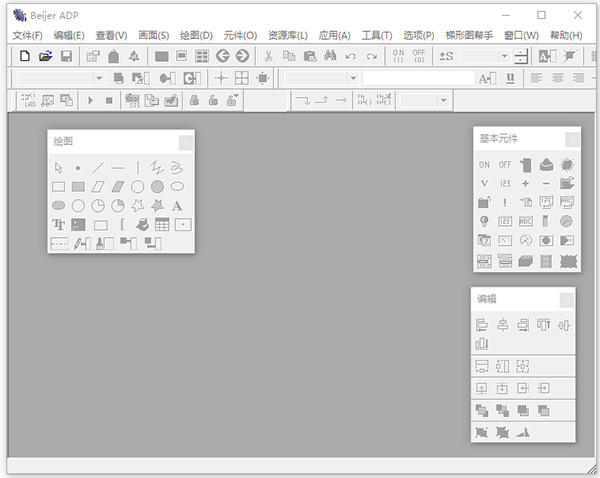This screenshot has height=478, width=600.
Task: Click the wide empty text field in toolbar
Action: coord(417,78)
